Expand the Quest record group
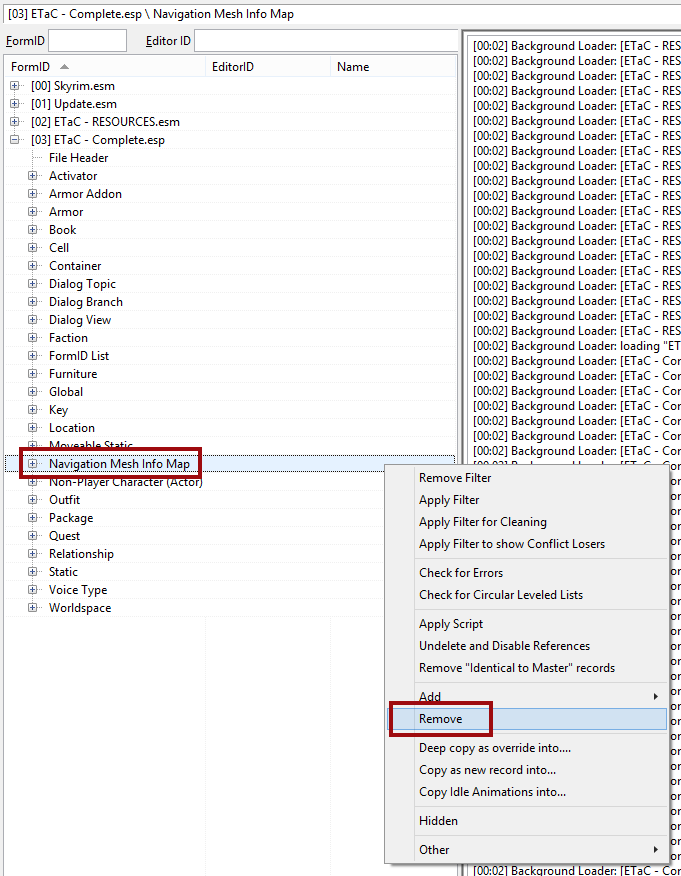The image size is (681, 876). [x=33, y=536]
